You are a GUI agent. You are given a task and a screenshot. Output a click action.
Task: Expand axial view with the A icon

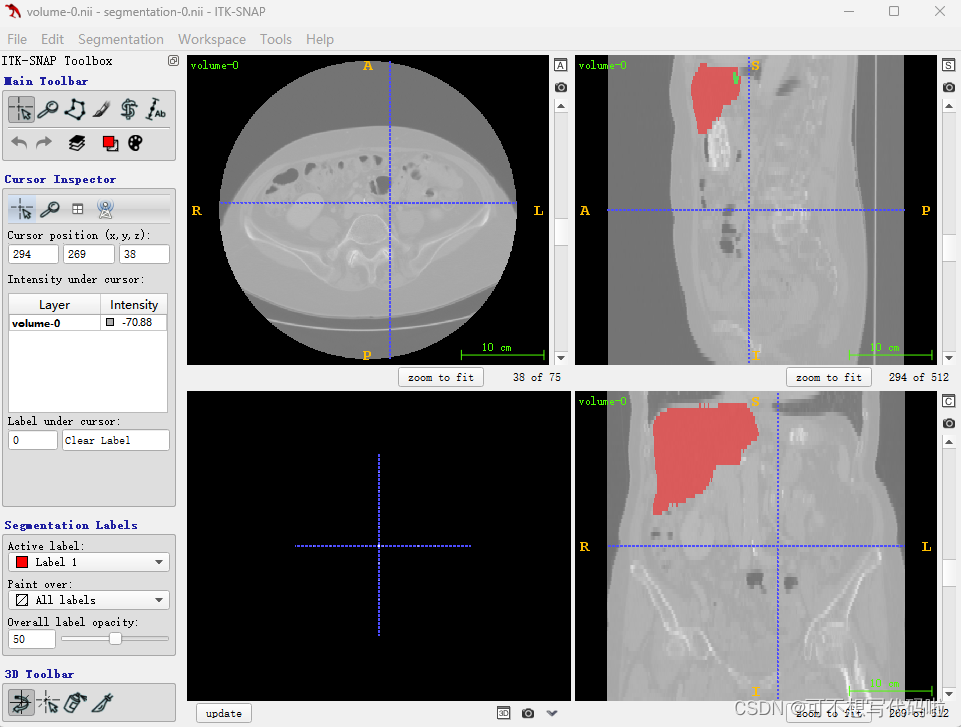(x=561, y=65)
